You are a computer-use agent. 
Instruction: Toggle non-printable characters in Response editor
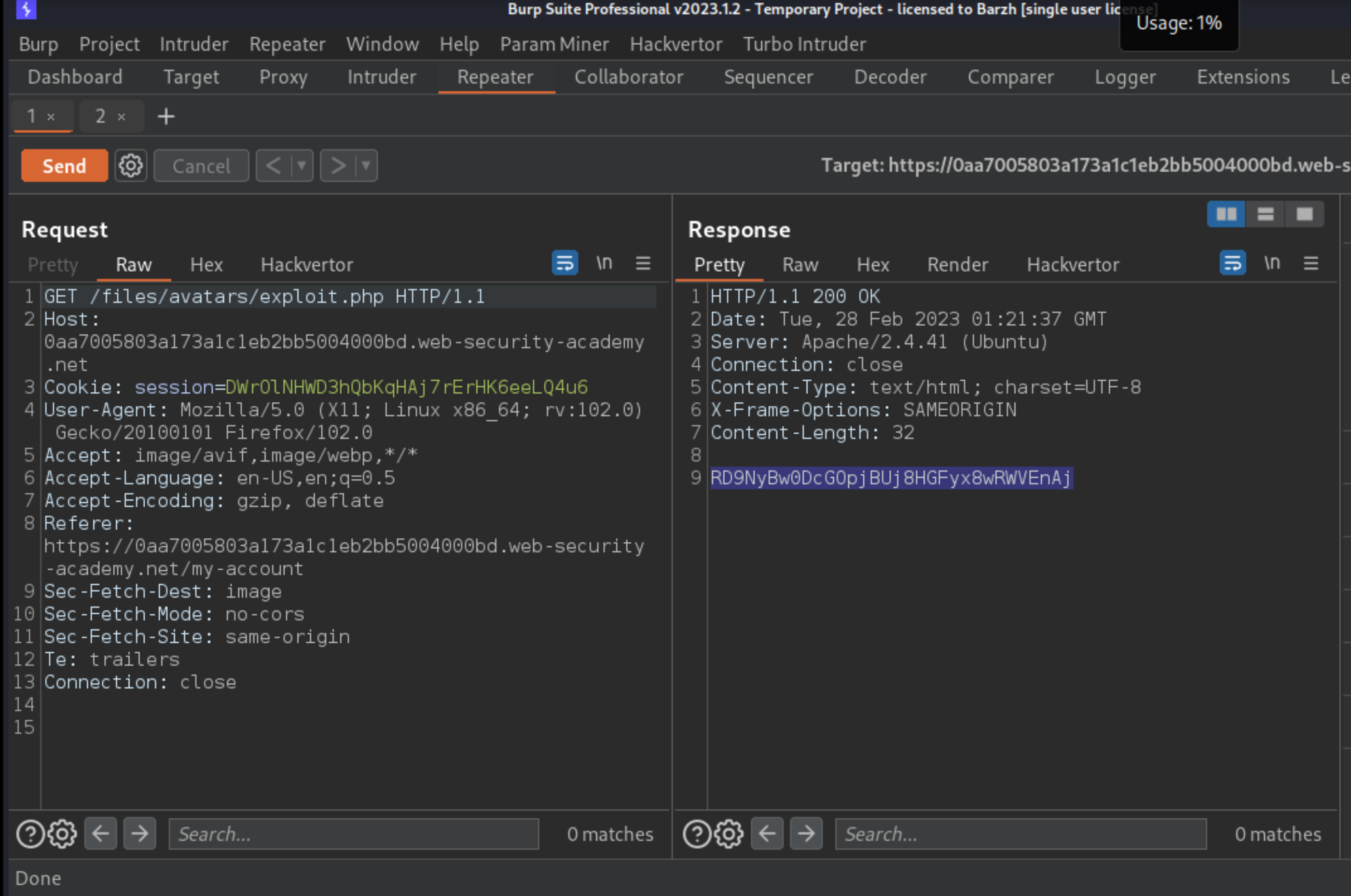pos(1271,263)
